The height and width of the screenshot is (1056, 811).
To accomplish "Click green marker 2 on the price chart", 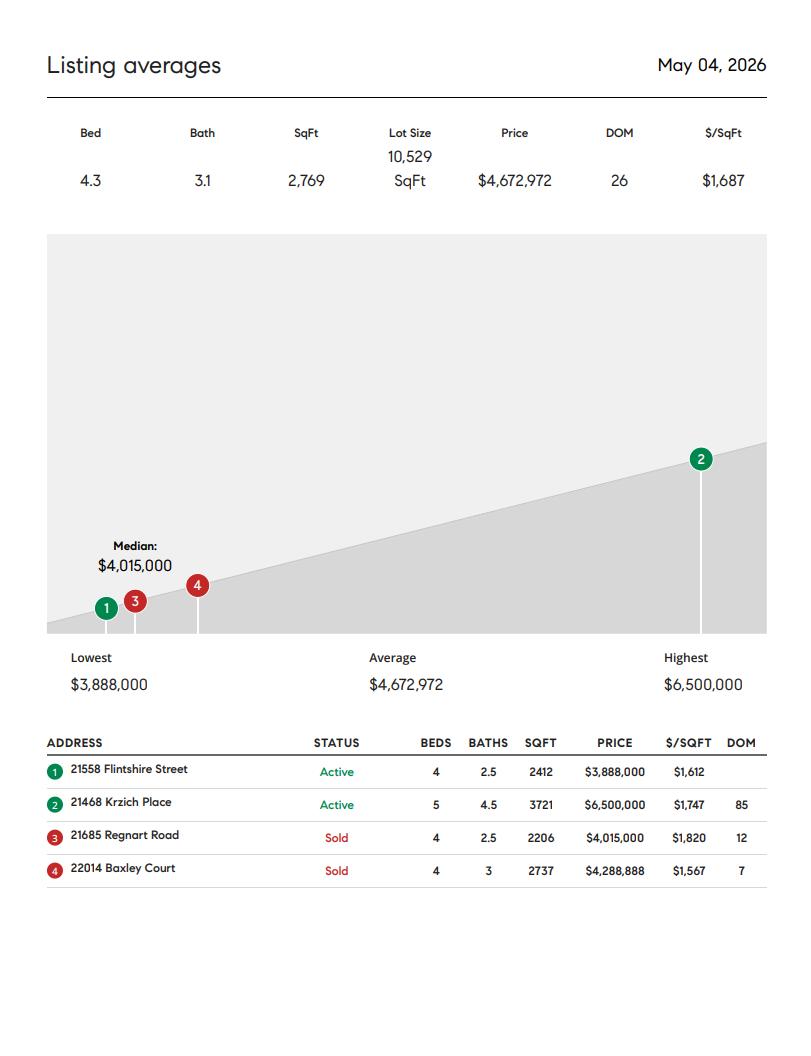I will (x=701, y=459).
